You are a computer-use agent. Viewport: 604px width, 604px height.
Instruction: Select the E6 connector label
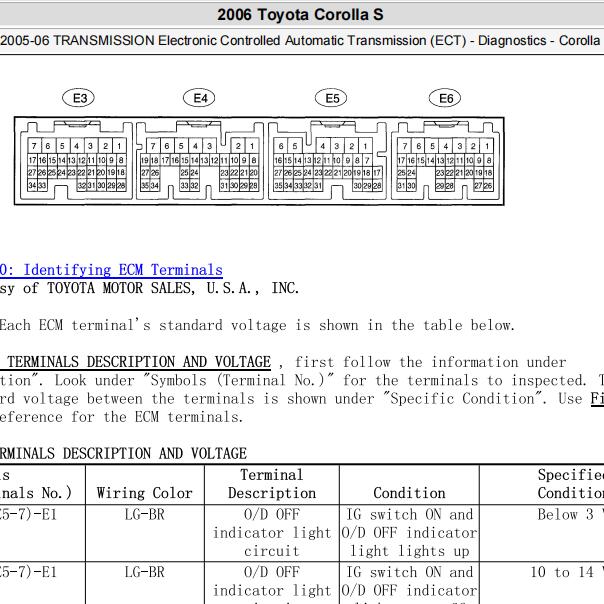pos(445,98)
